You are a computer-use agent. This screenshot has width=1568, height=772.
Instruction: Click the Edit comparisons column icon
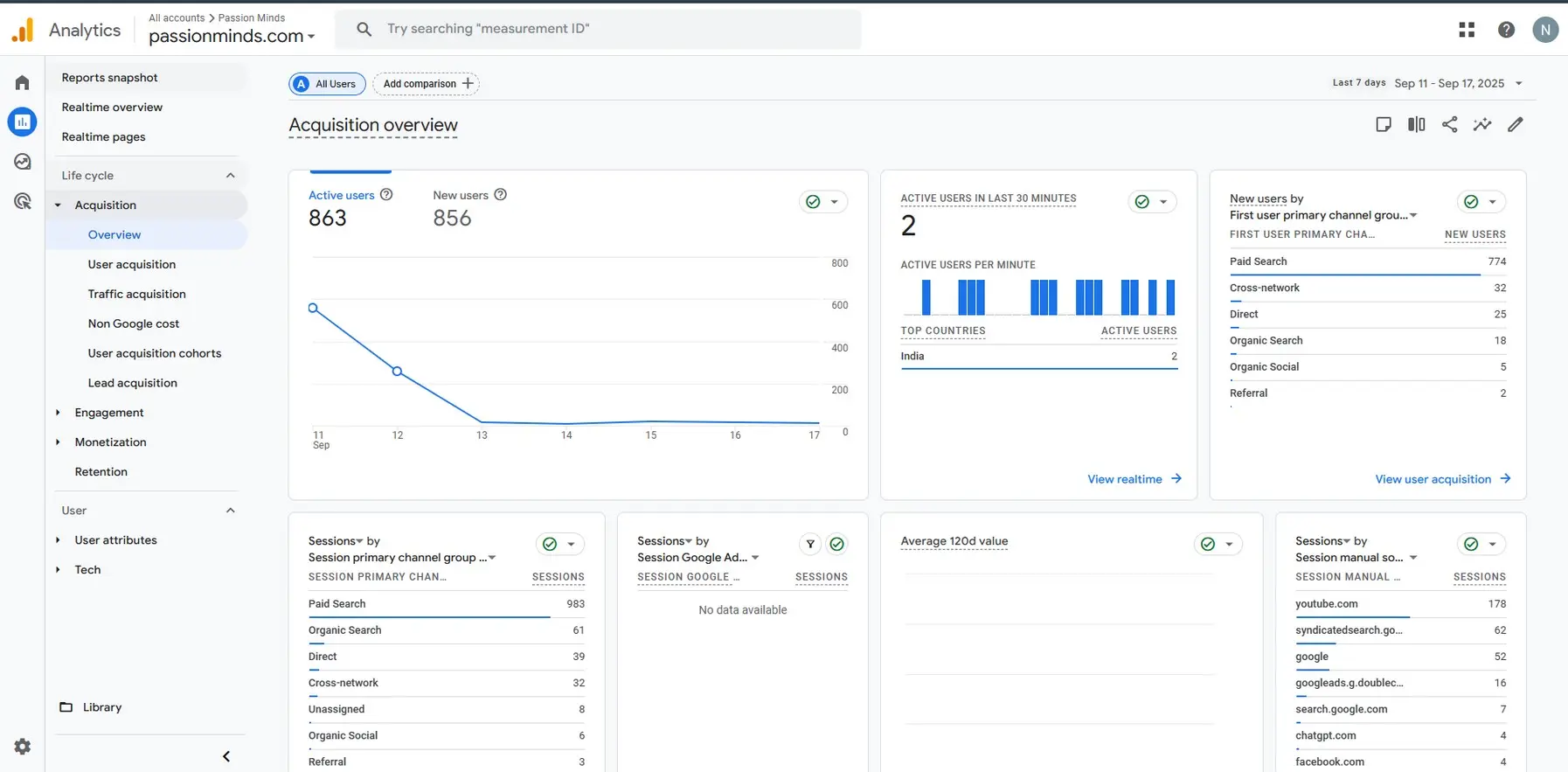point(1416,124)
